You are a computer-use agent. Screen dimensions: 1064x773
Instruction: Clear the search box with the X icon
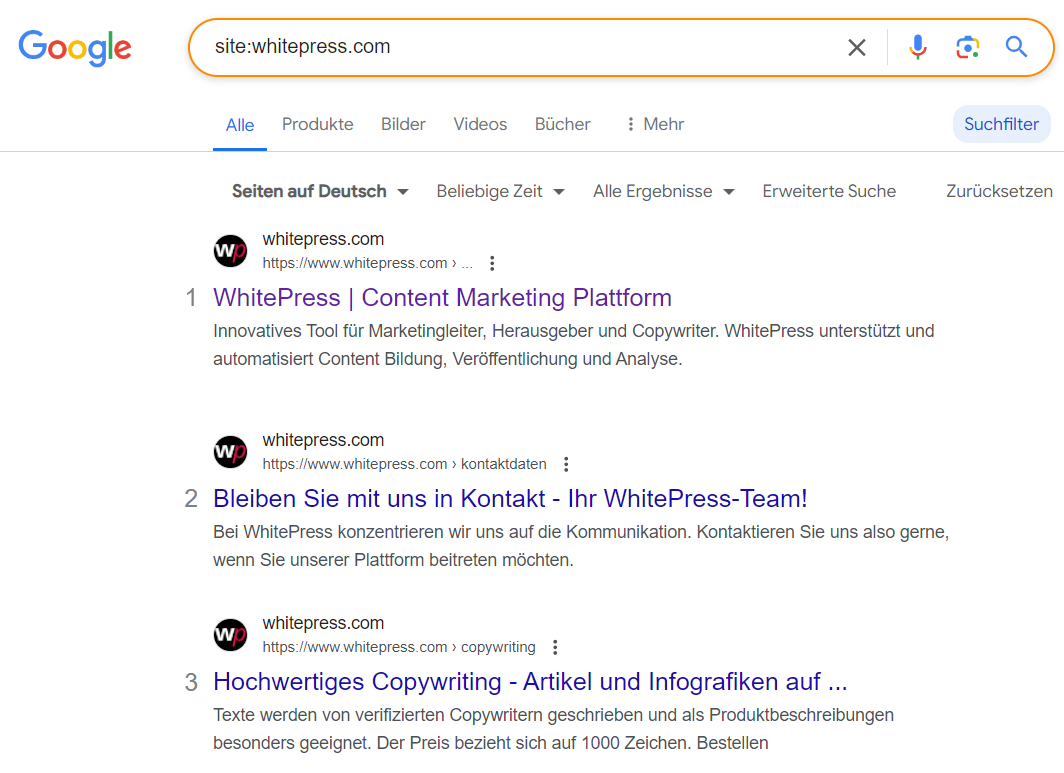point(856,48)
